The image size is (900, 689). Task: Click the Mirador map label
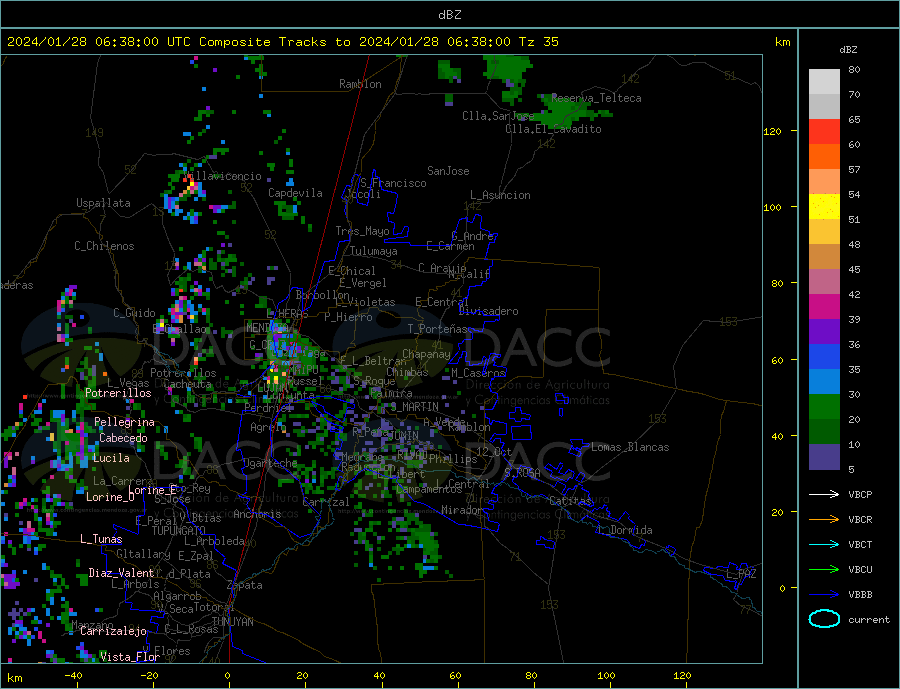pyautogui.click(x=462, y=510)
